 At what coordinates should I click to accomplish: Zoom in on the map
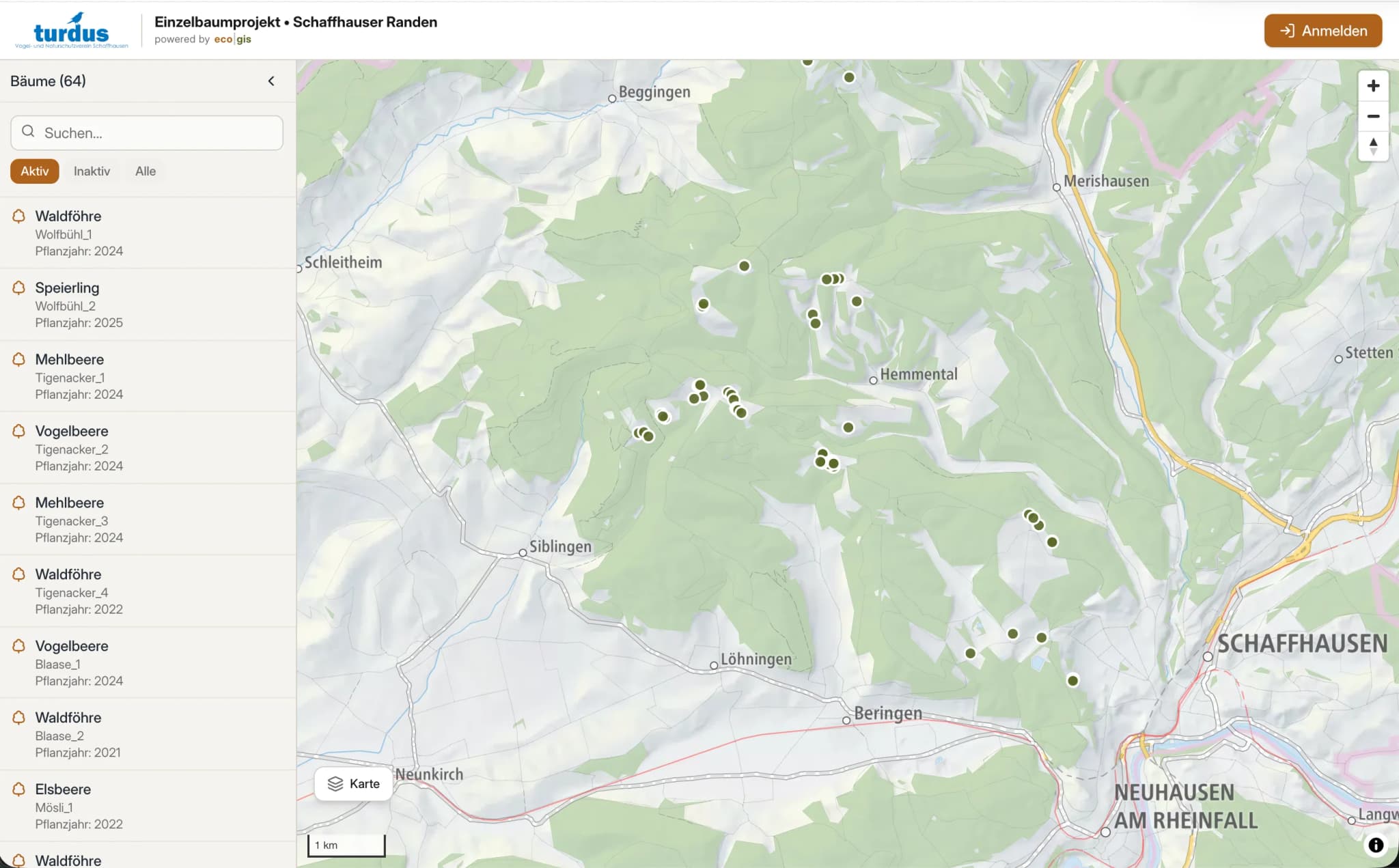[1373, 86]
